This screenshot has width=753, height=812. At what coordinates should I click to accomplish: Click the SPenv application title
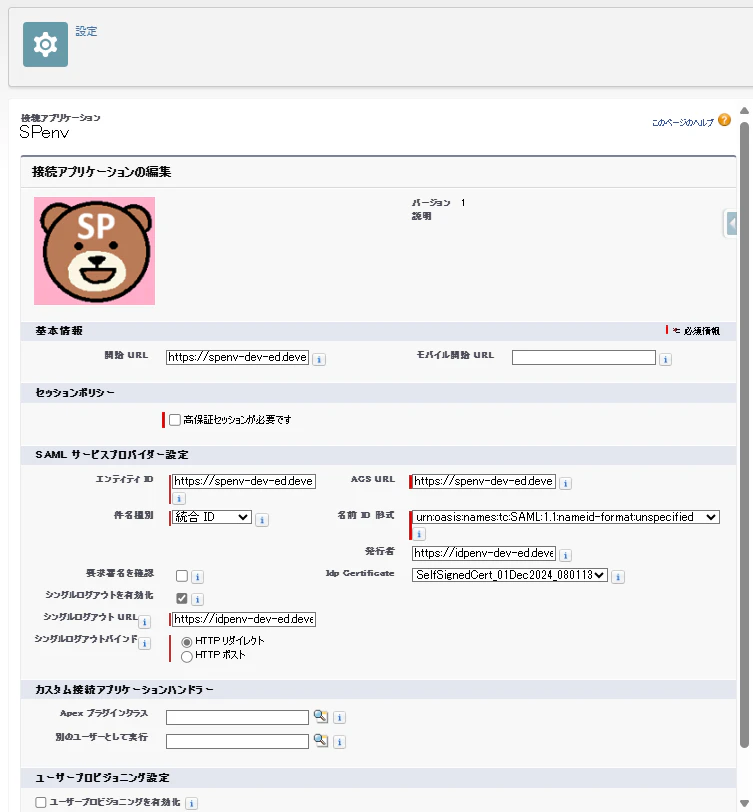click(44, 133)
